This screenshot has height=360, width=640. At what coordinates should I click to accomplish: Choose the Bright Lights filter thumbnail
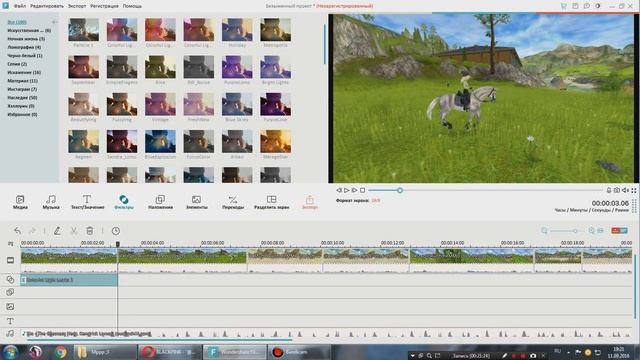click(276, 67)
